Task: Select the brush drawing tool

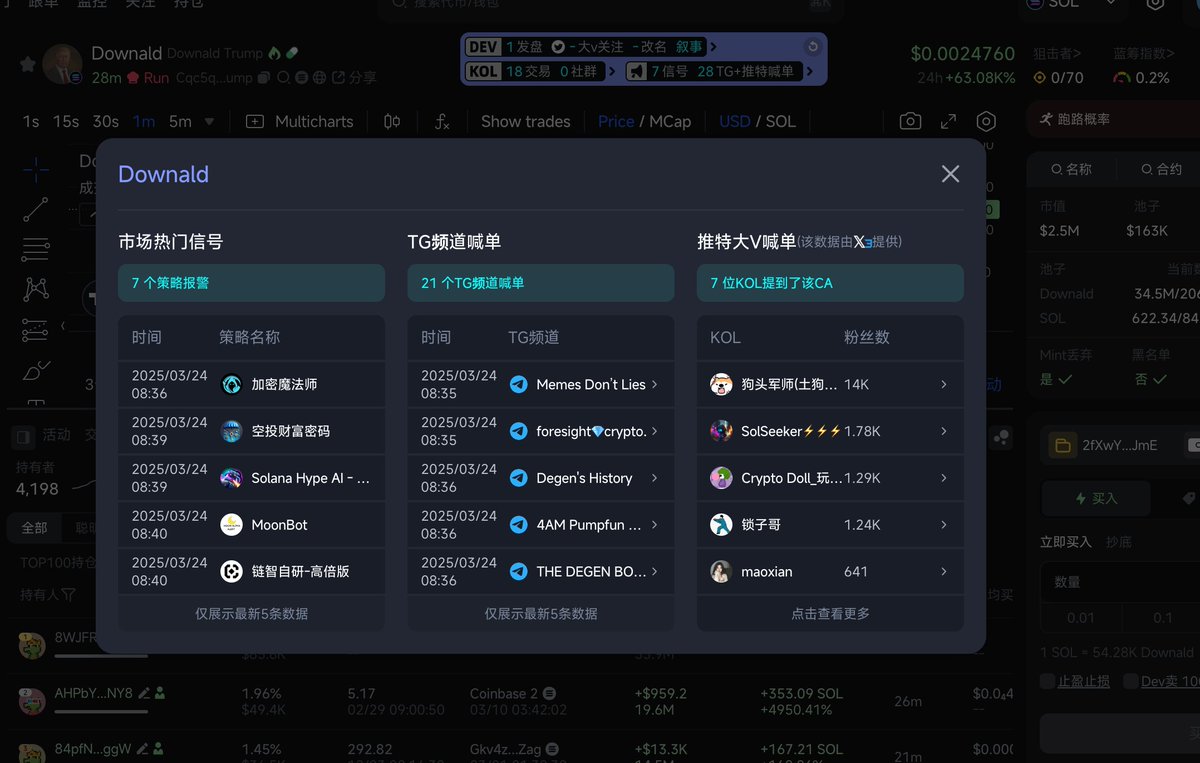Action: (x=36, y=370)
